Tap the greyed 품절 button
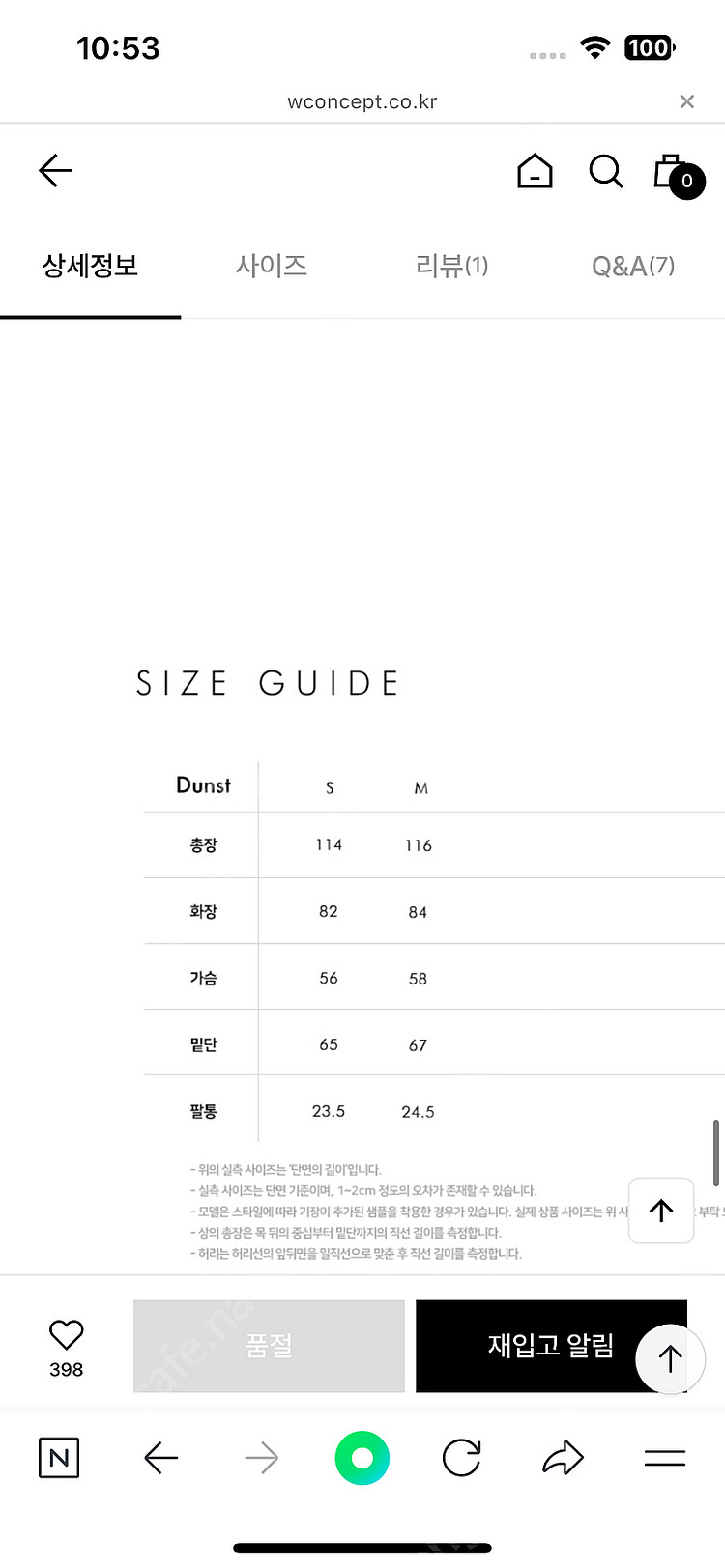725x1568 pixels. 269,1346
